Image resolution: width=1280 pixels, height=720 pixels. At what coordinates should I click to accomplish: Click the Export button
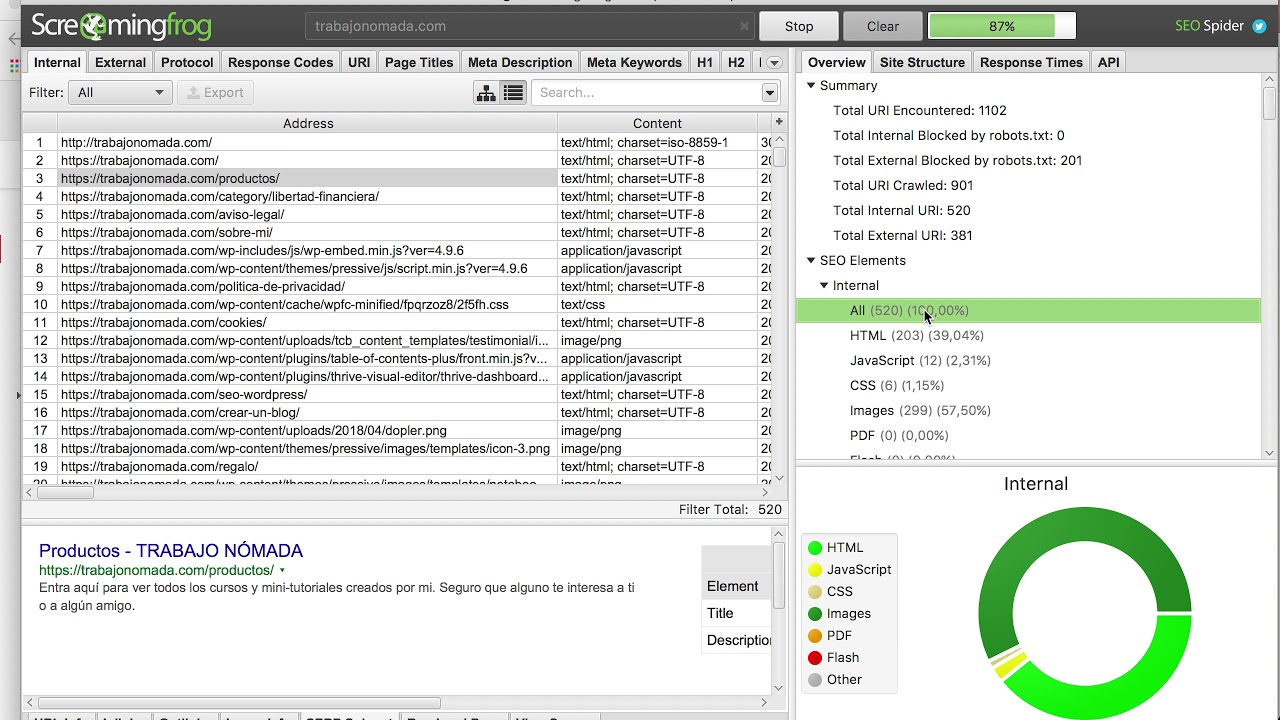tap(216, 93)
